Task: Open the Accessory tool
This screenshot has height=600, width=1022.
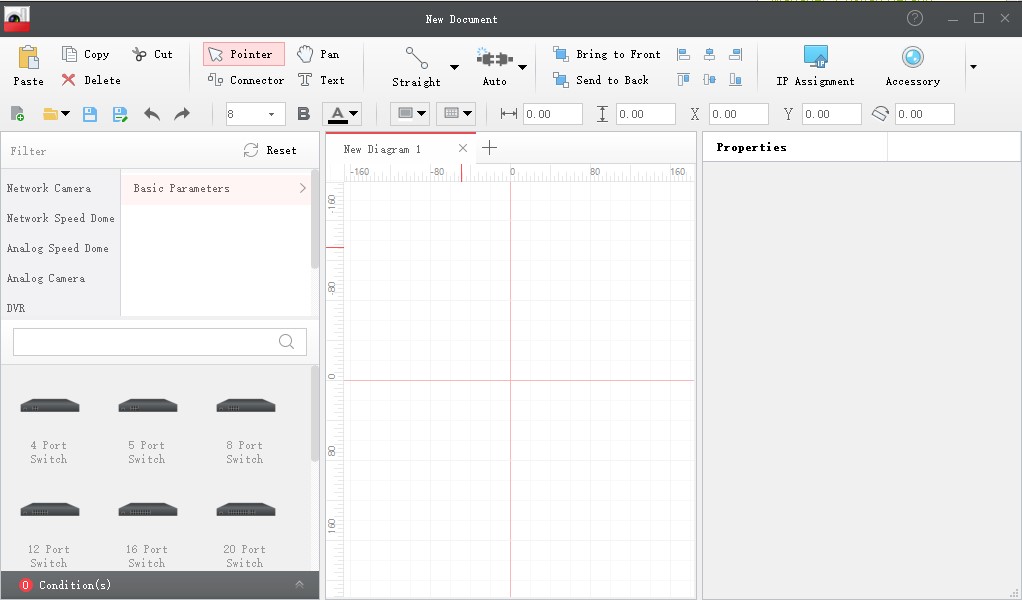Action: pyautogui.click(x=911, y=63)
